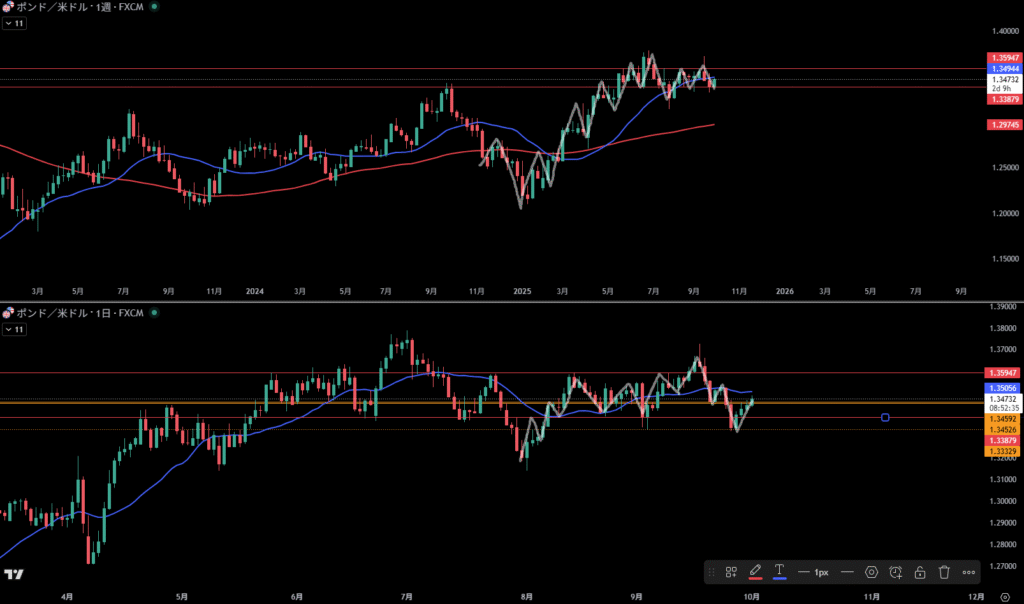Delete the drawing with trash icon
Screen dimensions: 1024x604
click(944, 572)
